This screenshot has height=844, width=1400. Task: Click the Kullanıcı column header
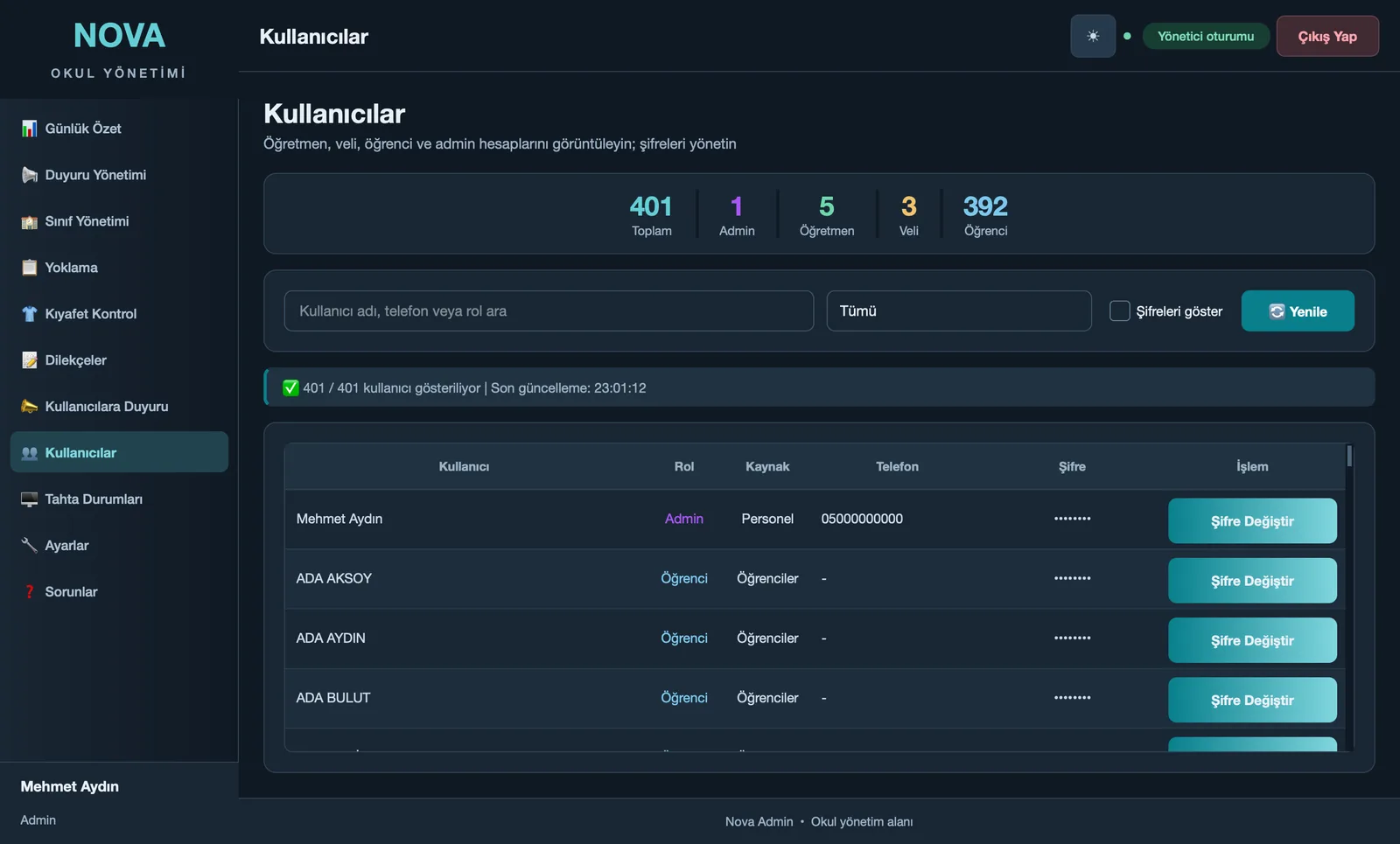click(464, 466)
